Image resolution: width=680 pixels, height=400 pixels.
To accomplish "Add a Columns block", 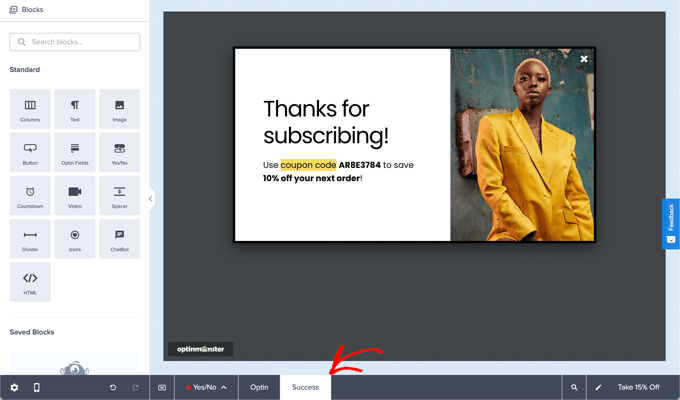I will coord(30,109).
